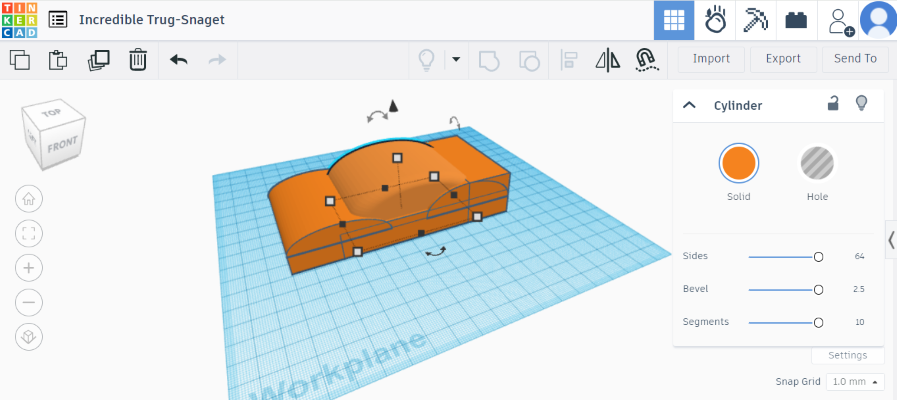The image size is (897, 400).
Task: Lock the Cylinder shape editing
Action: pyautogui.click(x=834, y=104)
